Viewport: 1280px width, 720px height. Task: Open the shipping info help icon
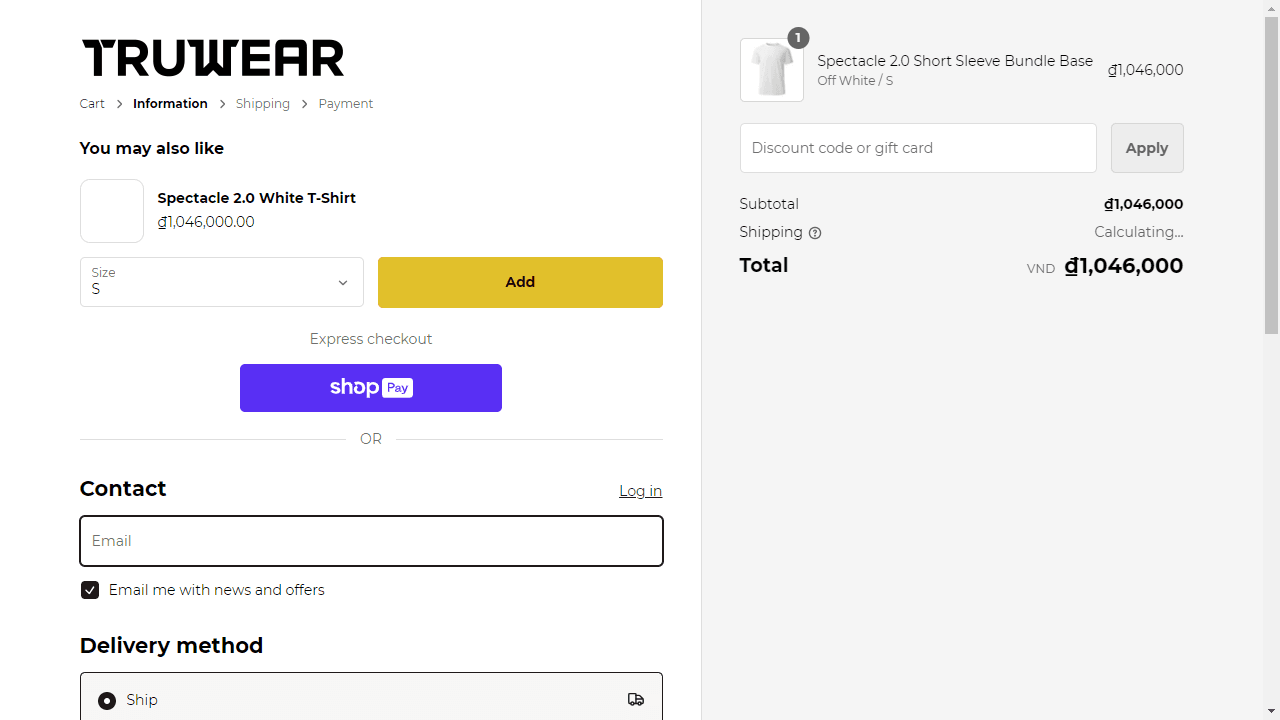(x=815, y=233)
